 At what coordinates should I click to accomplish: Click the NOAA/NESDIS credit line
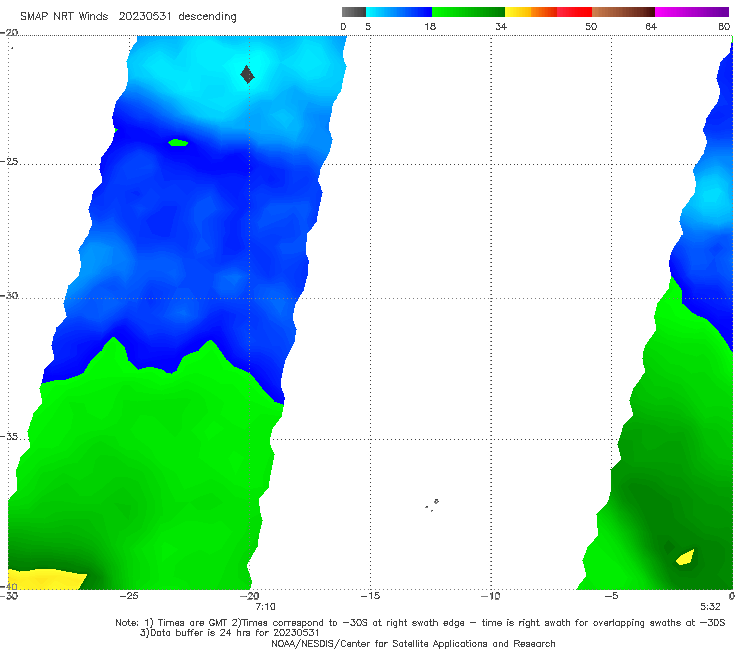(x=413, y=643)
